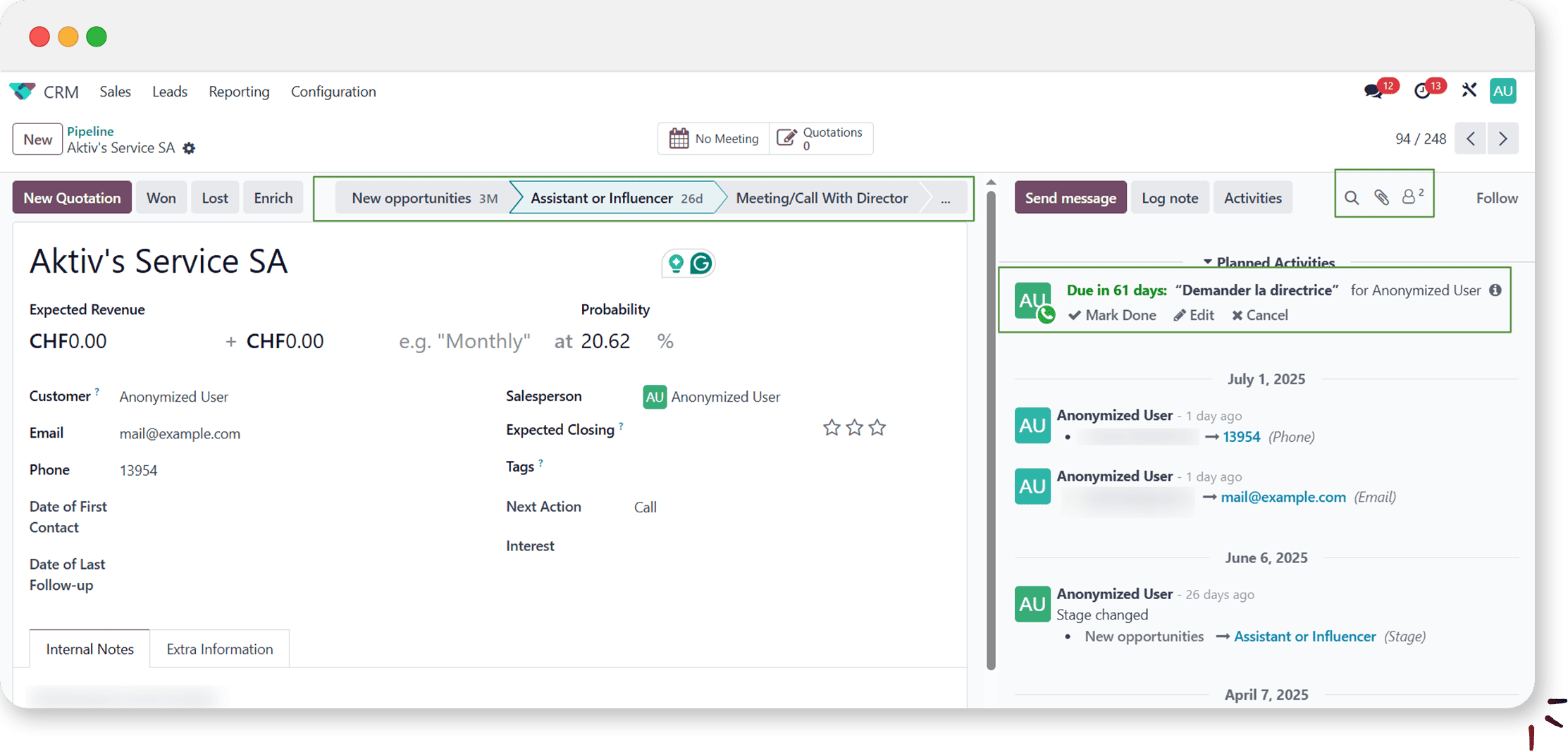Expand more stages with the ellipsis

click(x=945, y=199)
